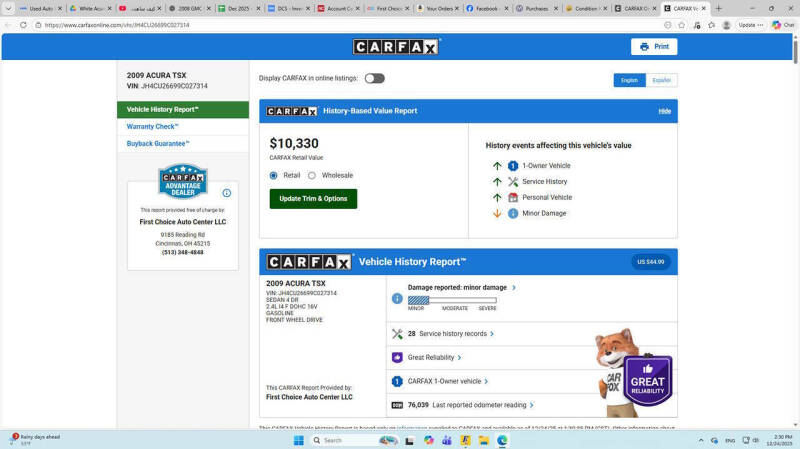Toggle Display CARFAX in online listings
This screenshot has width=800, height=449.
click(x=374, y=78)
